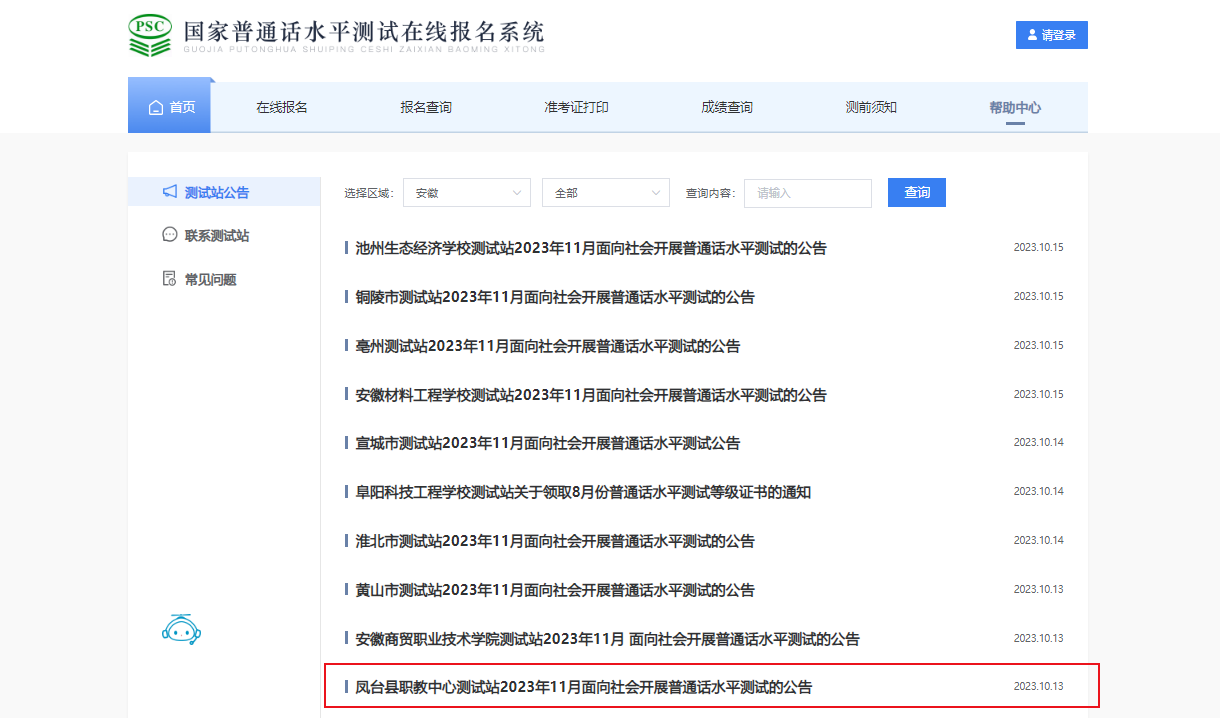Viewport: 1220px width, 718px height.
Task: Click the user icon in 请登录 button
Action: pyautogui.click(x=1032, y=35)
